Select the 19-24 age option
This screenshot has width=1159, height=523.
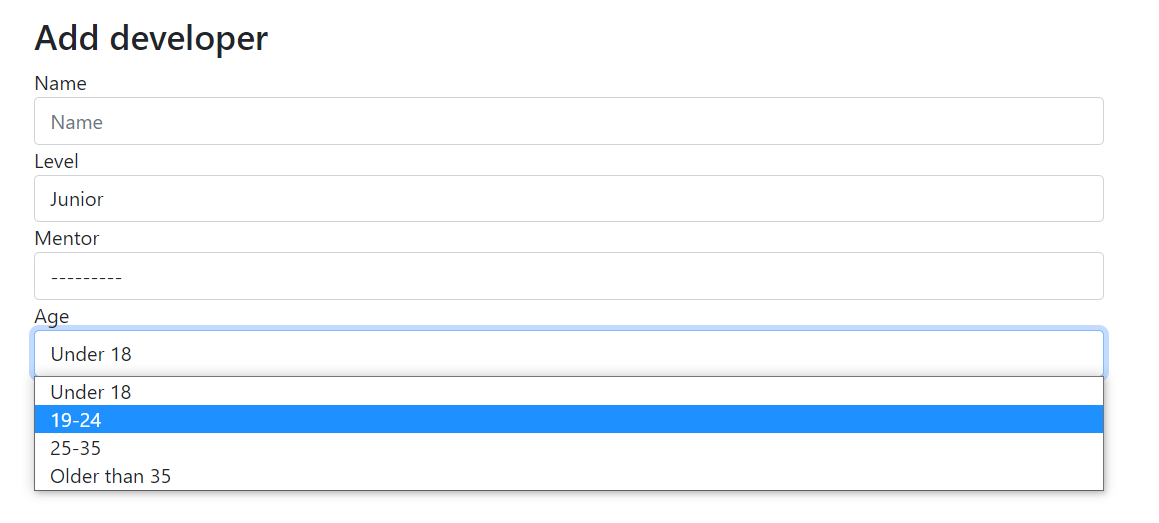pos(568,420)
